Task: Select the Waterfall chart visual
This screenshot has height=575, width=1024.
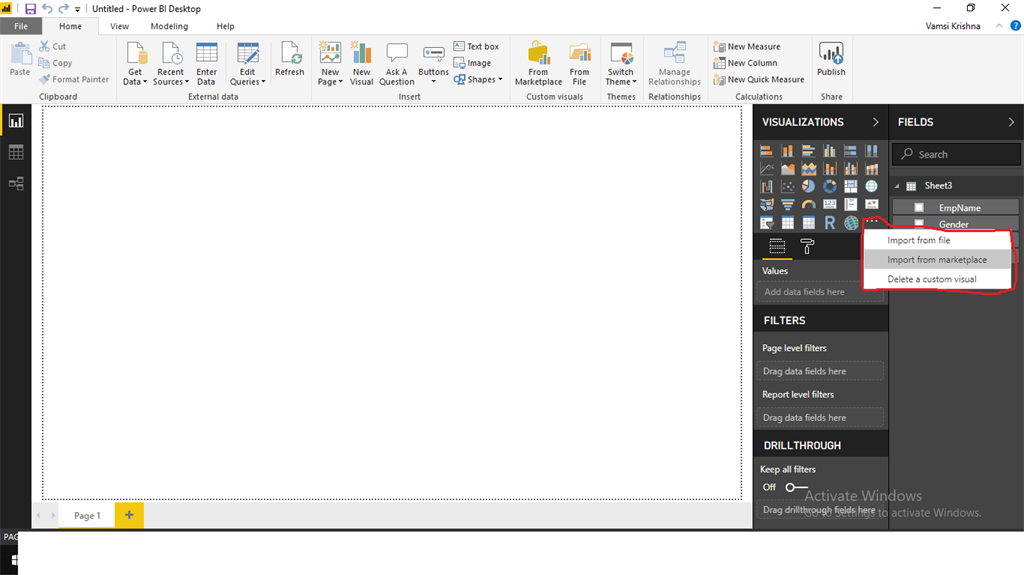Action: tap(767, 187)
